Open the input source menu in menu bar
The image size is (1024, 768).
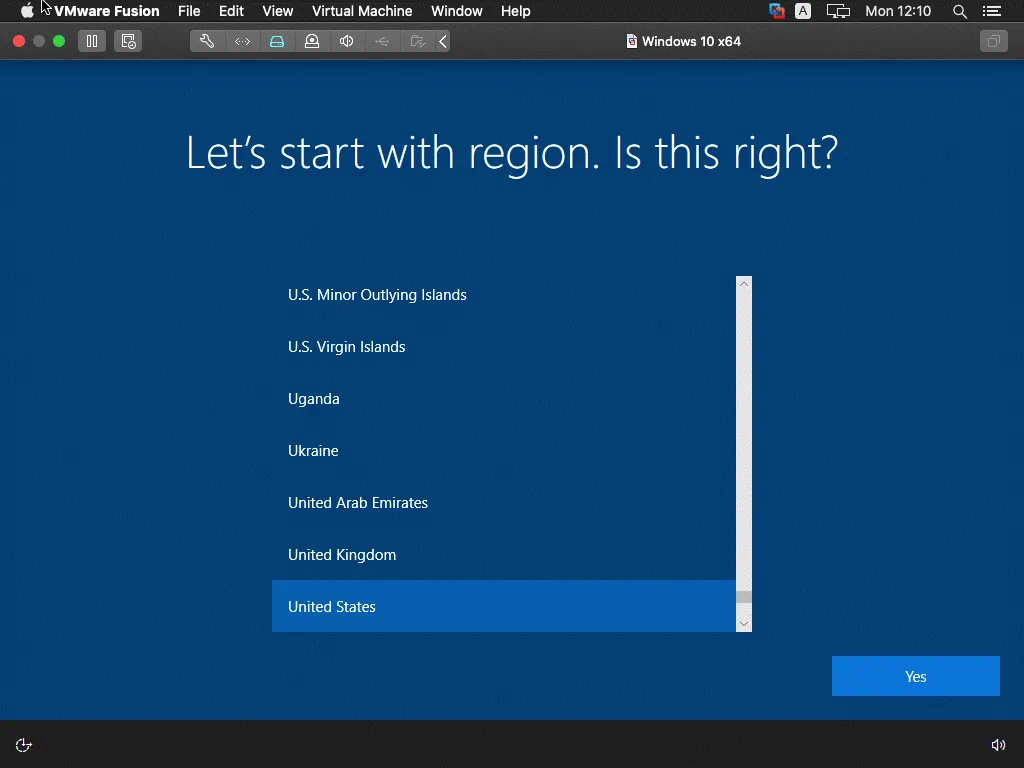[803, 11]
